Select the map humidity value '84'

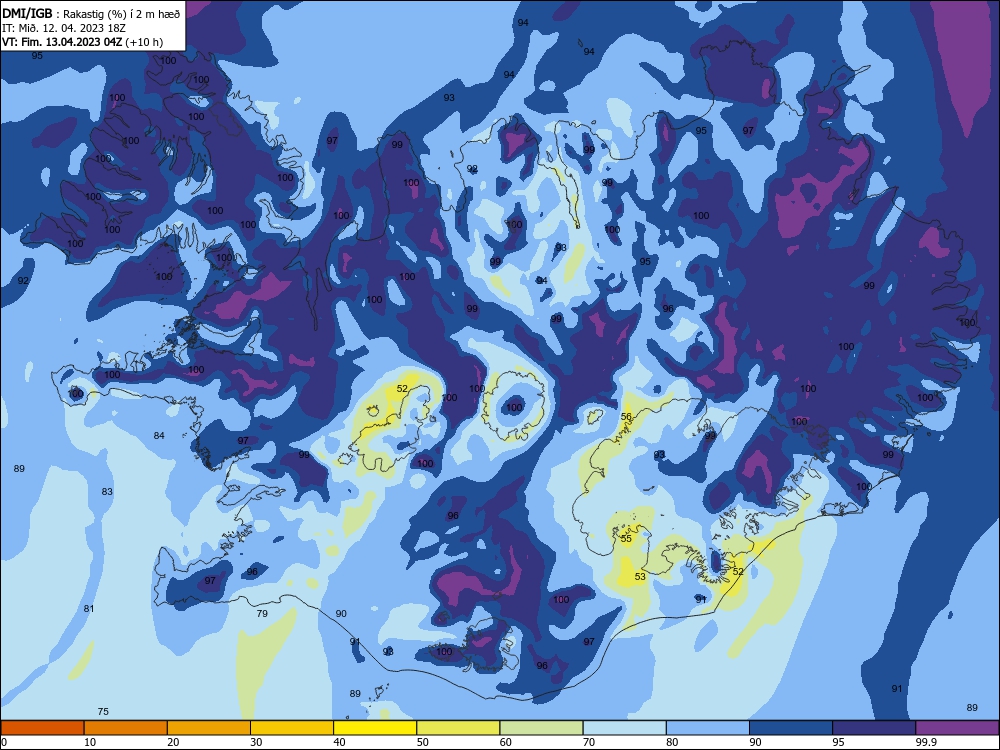point(159,436)
